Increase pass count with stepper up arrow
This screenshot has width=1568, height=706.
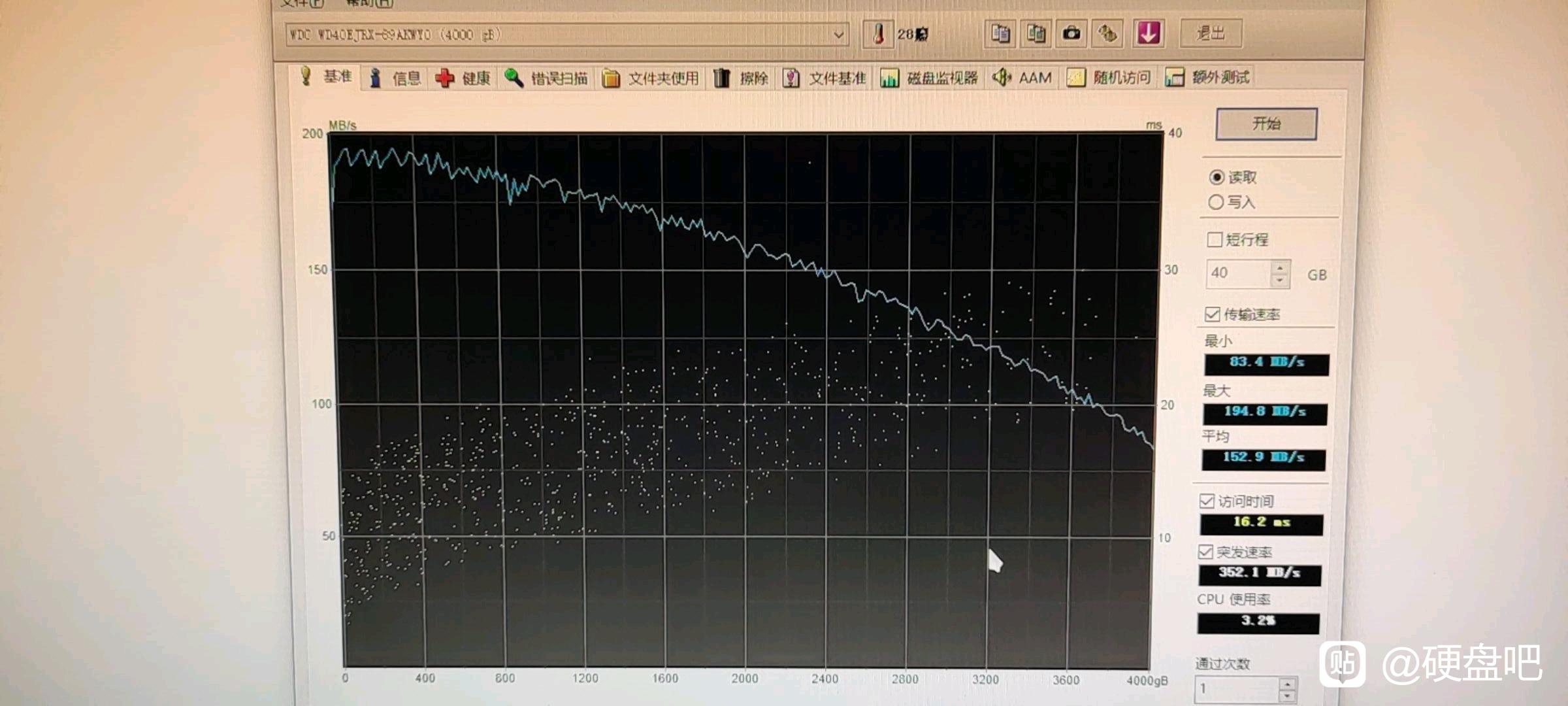point(1287,683)
